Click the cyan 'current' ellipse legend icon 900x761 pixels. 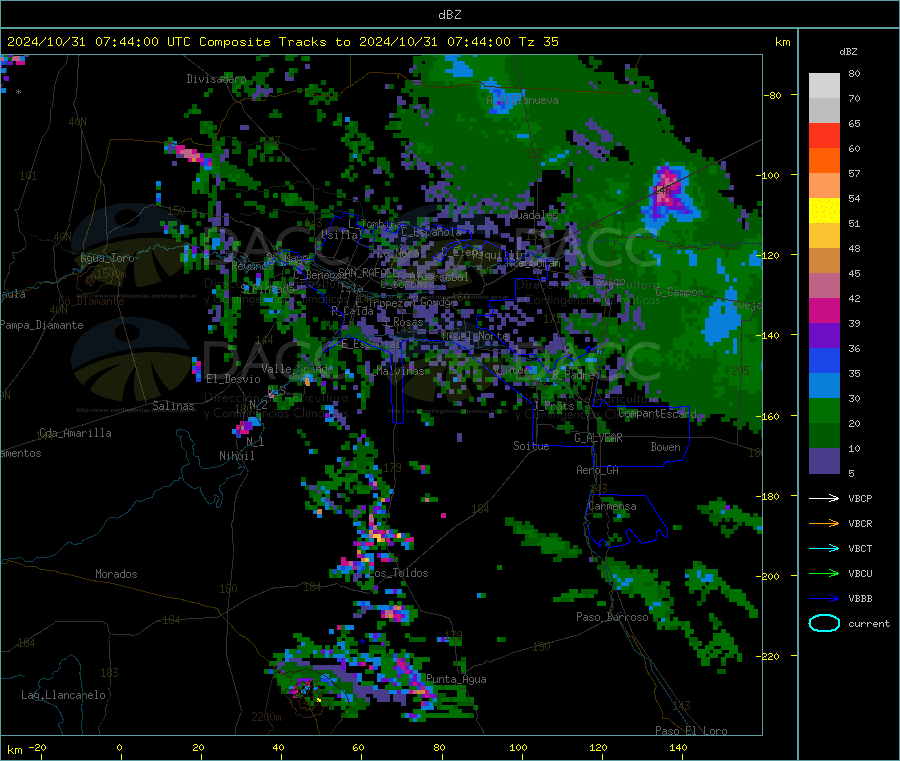pyautogui.click(x=824, y=623)
